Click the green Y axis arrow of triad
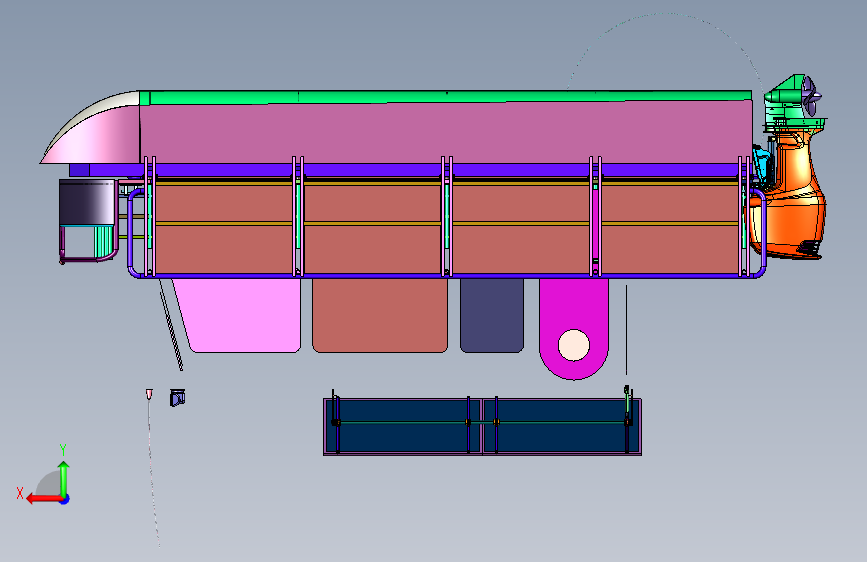The width and height of the screenshot is (867, 562). tap(64, 478)
